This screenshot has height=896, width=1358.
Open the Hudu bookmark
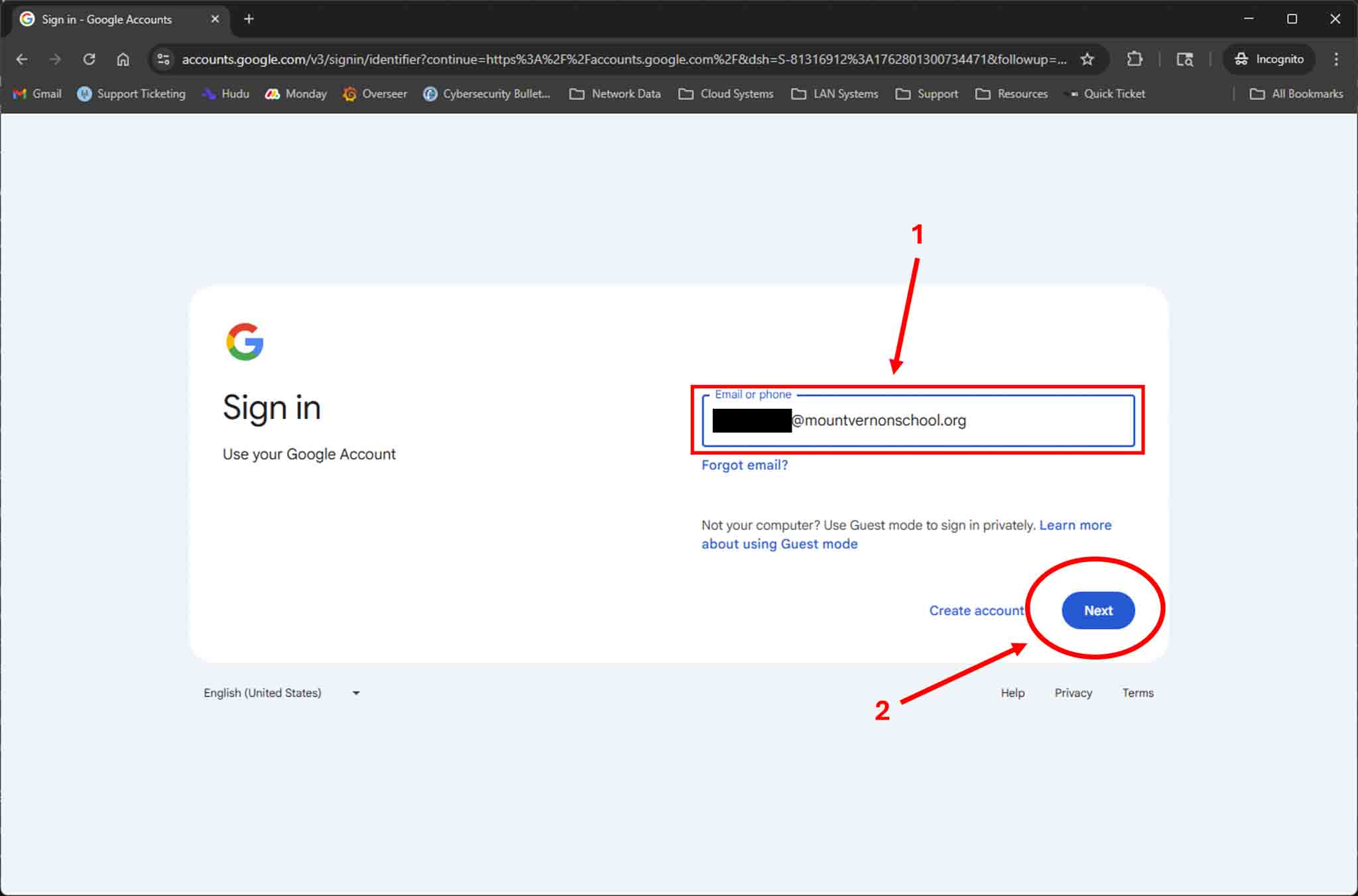226,93
